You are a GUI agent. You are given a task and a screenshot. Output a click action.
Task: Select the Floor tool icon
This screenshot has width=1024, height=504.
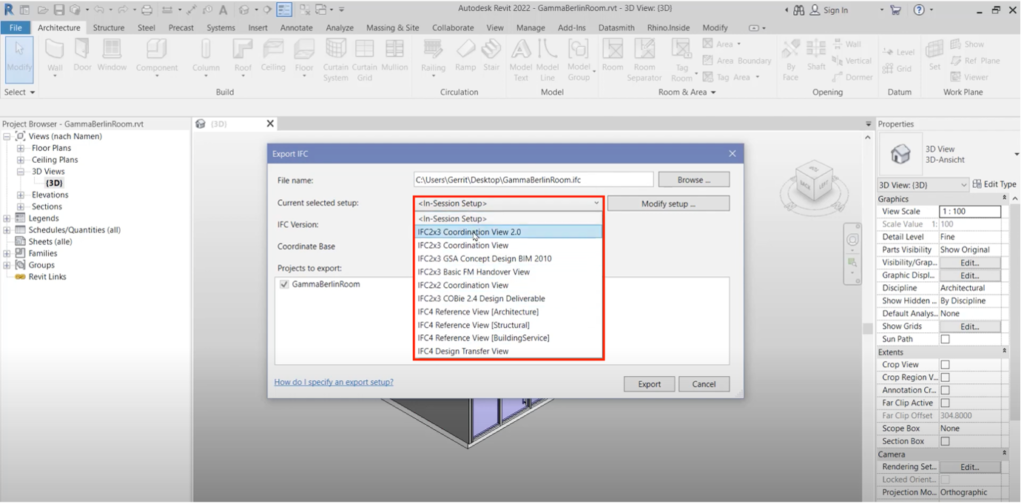304,49
